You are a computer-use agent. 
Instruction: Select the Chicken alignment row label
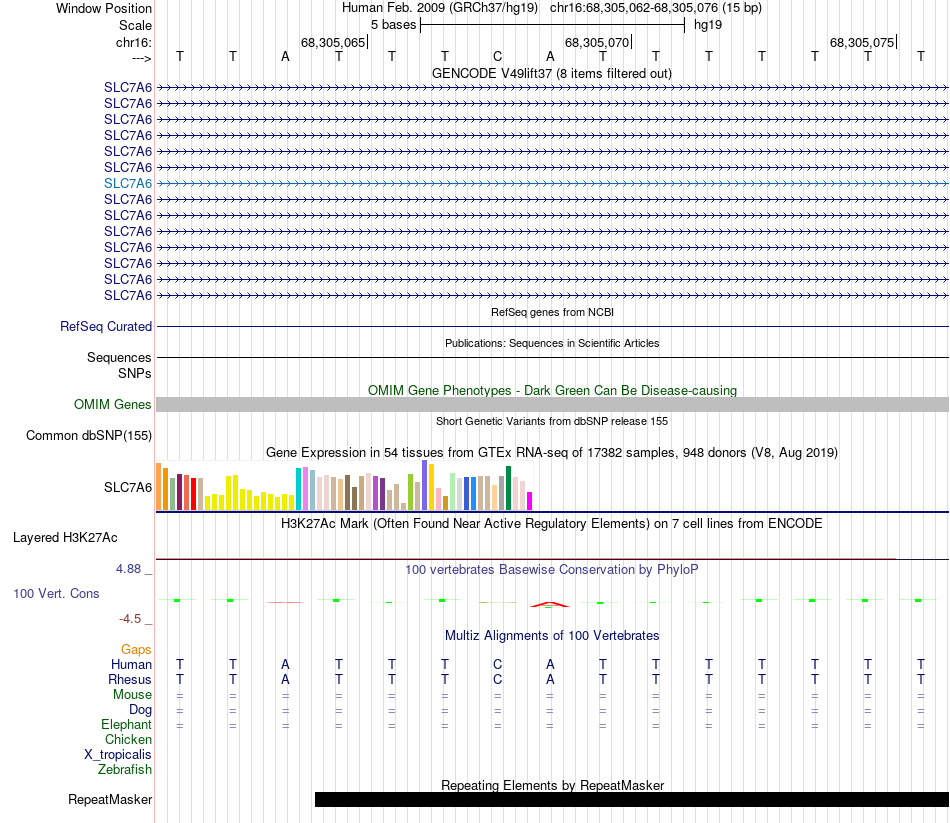128,739
